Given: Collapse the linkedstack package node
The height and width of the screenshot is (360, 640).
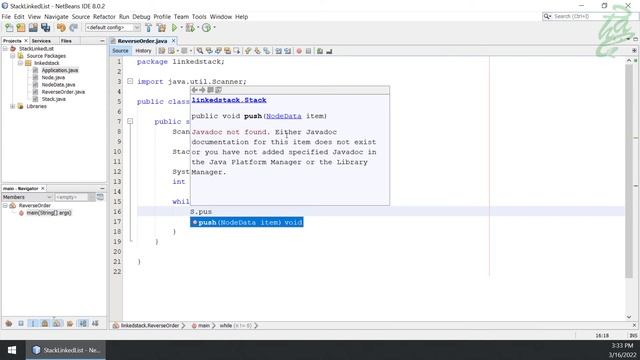Looking at the screenshot, I should click(x=20, y=63).
